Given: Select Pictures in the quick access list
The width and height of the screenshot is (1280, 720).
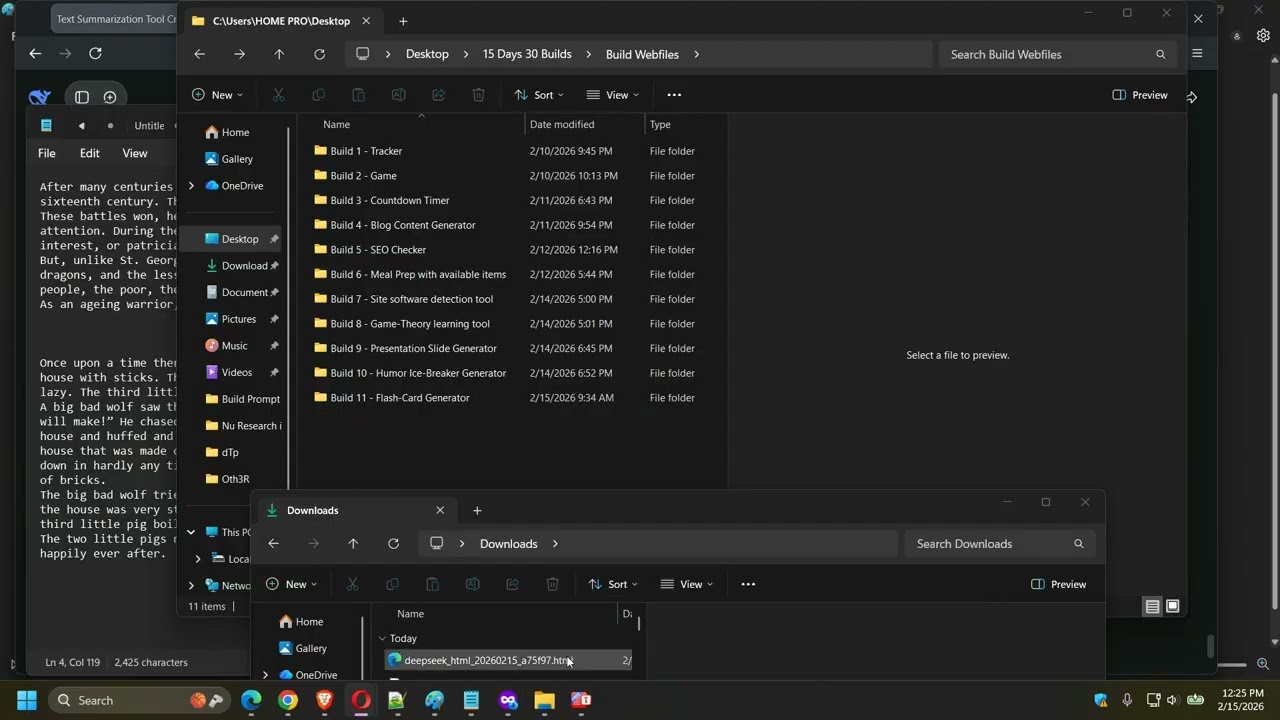Looking at the screenshot, I should click(x=231, y=319).
